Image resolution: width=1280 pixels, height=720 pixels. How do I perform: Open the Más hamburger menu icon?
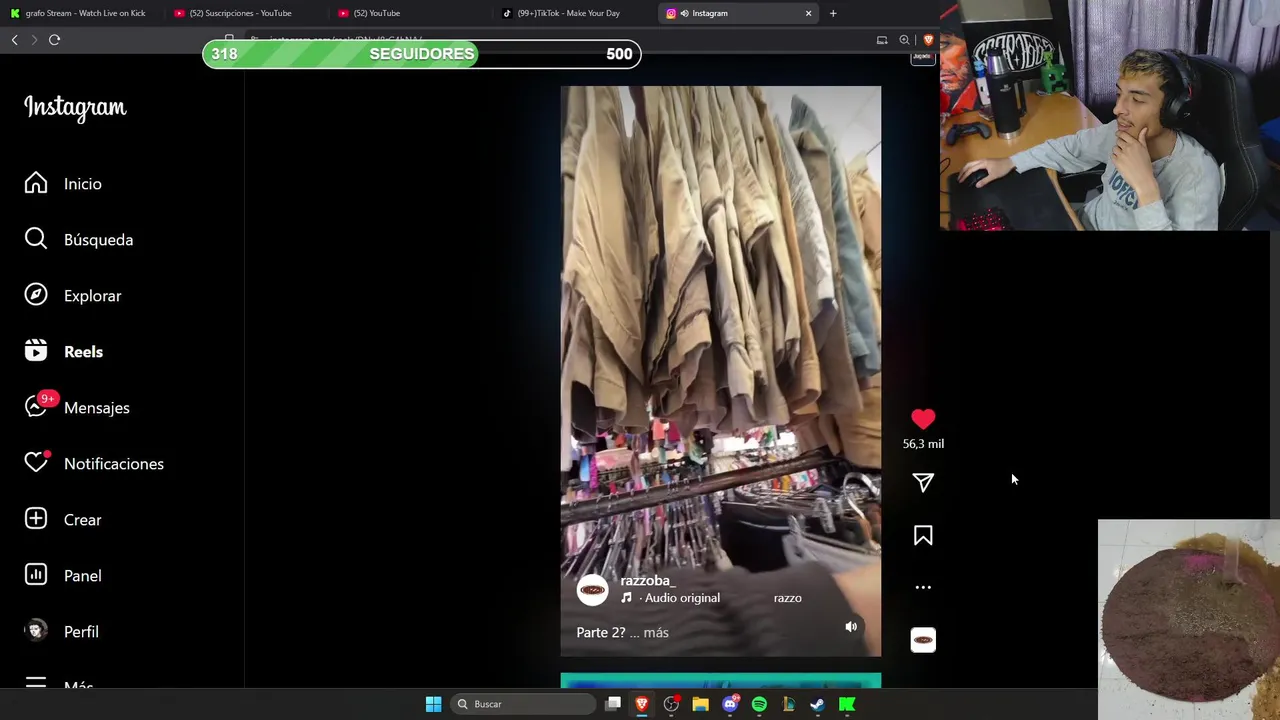pyautogui.click(x=36, y=683)
